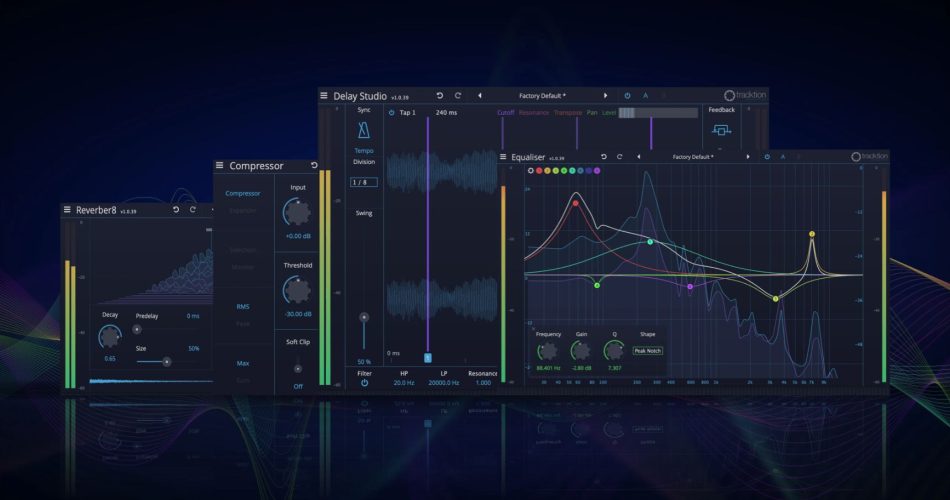Open the Delay Studio Factory Default preset list
Screen dimensions: 950x500
[543, 96]
